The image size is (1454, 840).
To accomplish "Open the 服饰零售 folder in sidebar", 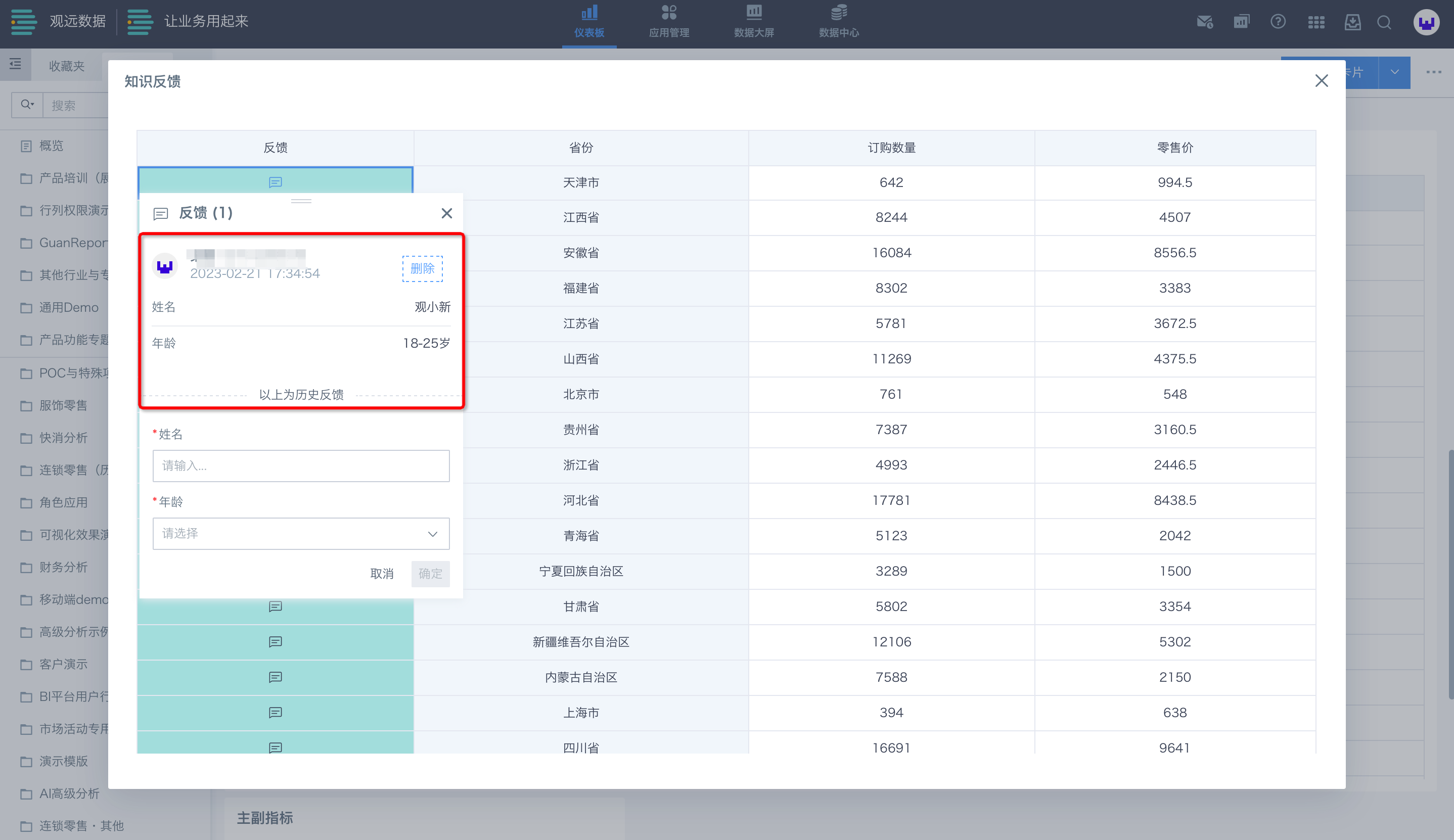I will tap(63, 405).
